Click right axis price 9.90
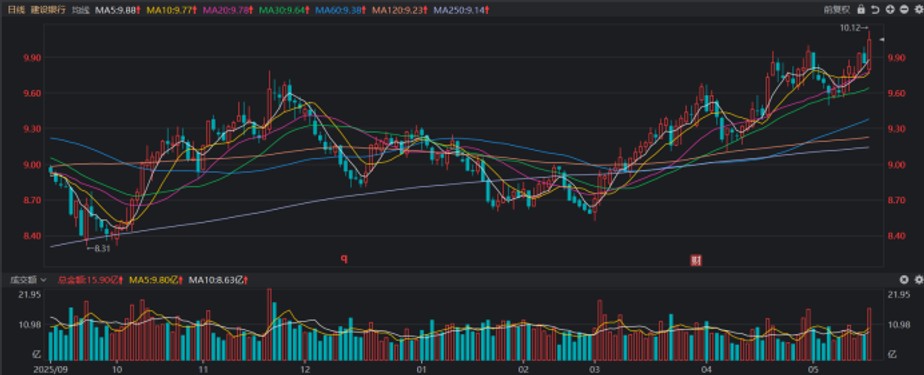The height and width of the screenshot is (375, 924). pyautogui.click(x=897, y=58)
